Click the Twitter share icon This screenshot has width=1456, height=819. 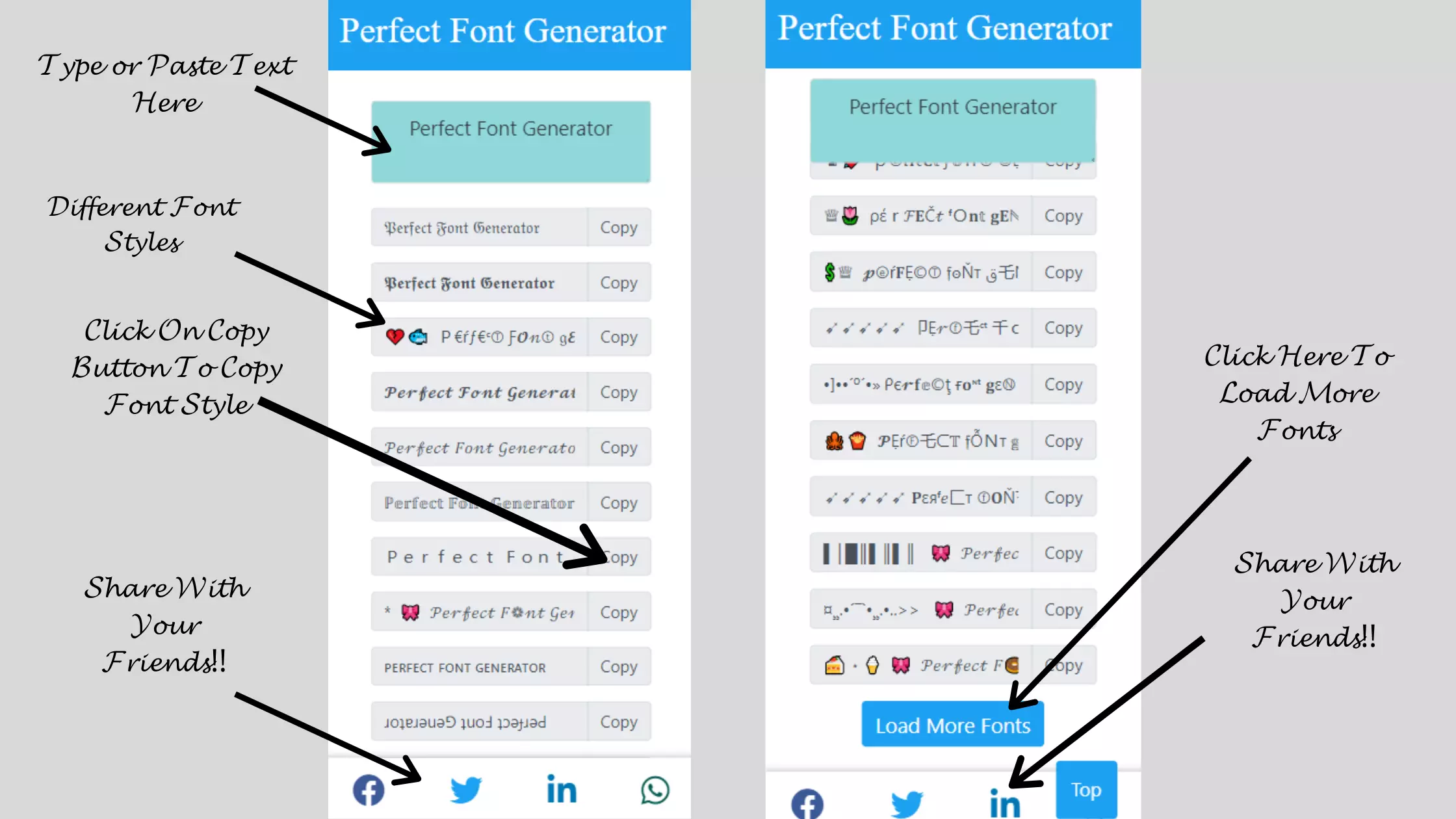[464, 790]
